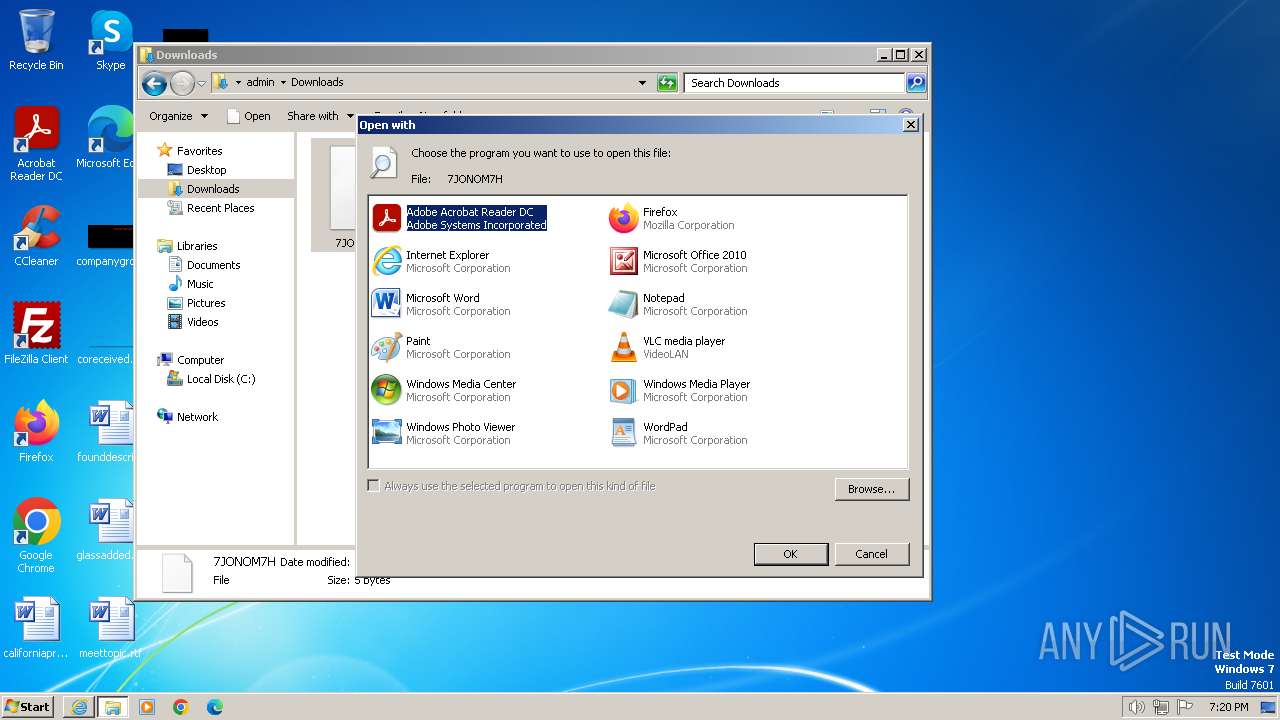Click the refresh button beside address bar
The height and width of the screenshot is (720, 1280).
(x=667, y=83)
